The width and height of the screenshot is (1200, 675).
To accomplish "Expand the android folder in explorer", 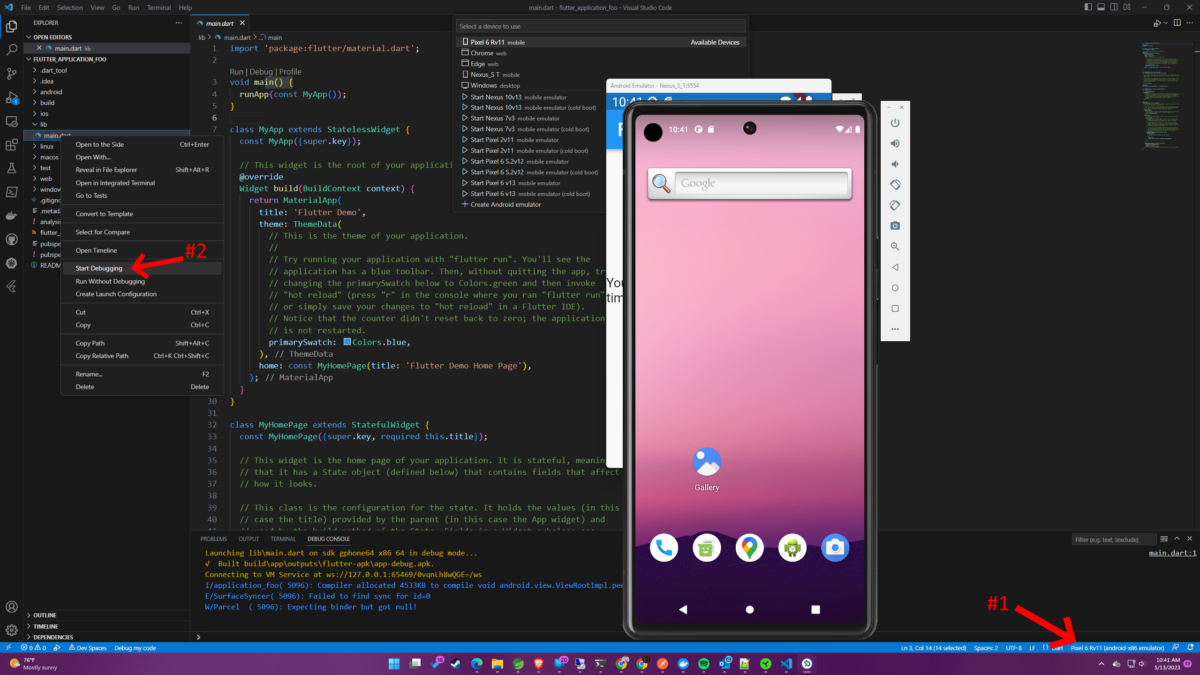I will pos(50,92).
